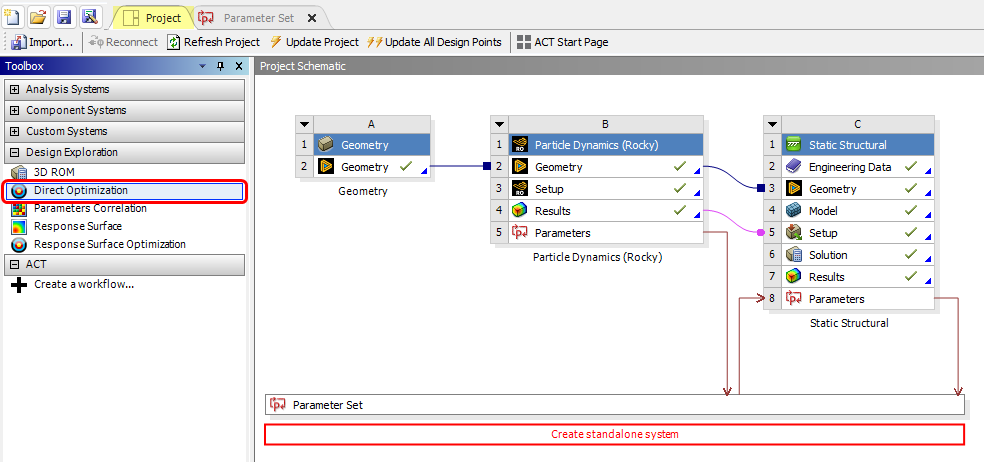Close the Toolbox panel

(238, 66)
